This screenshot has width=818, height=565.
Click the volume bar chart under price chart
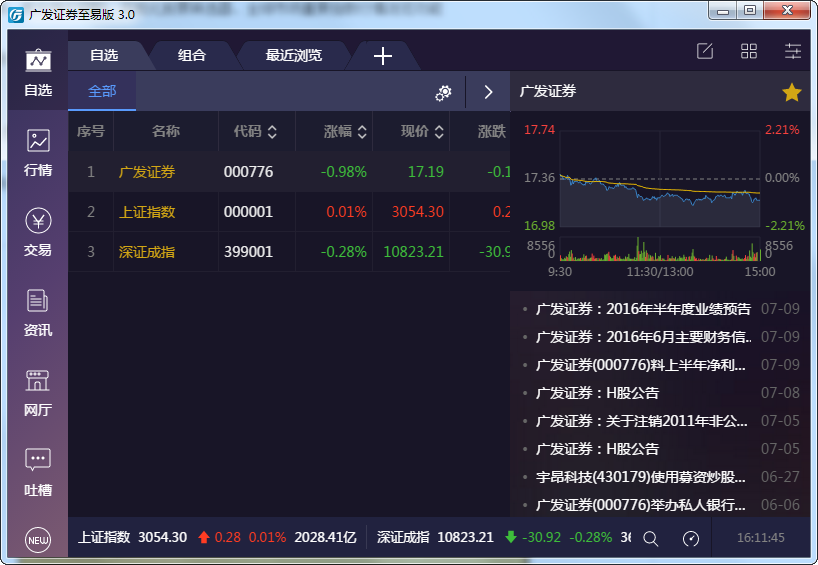(659, 249)
